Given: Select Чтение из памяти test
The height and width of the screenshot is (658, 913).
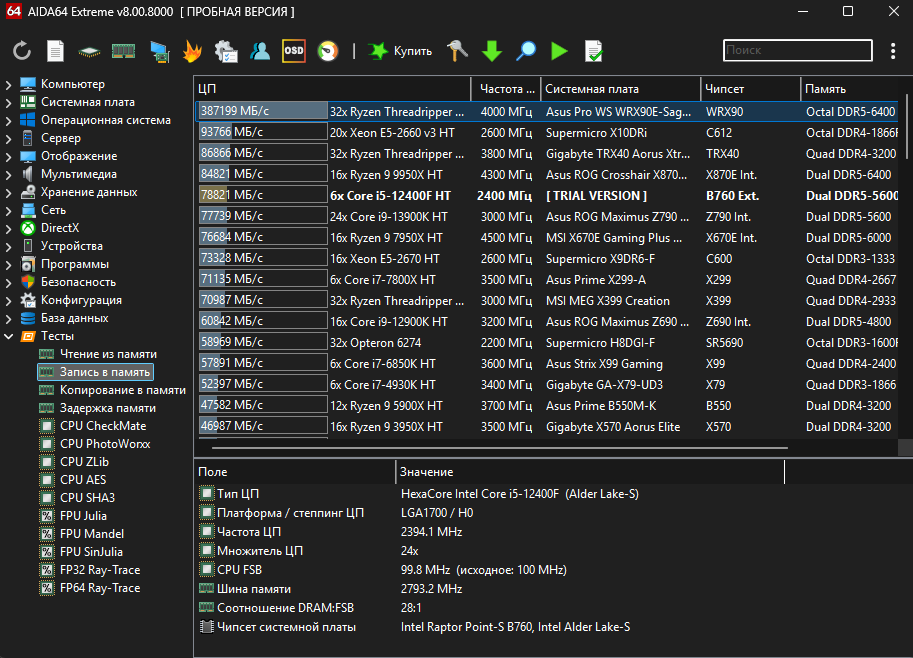Looking at the screenshot, I should click(107, 354).
